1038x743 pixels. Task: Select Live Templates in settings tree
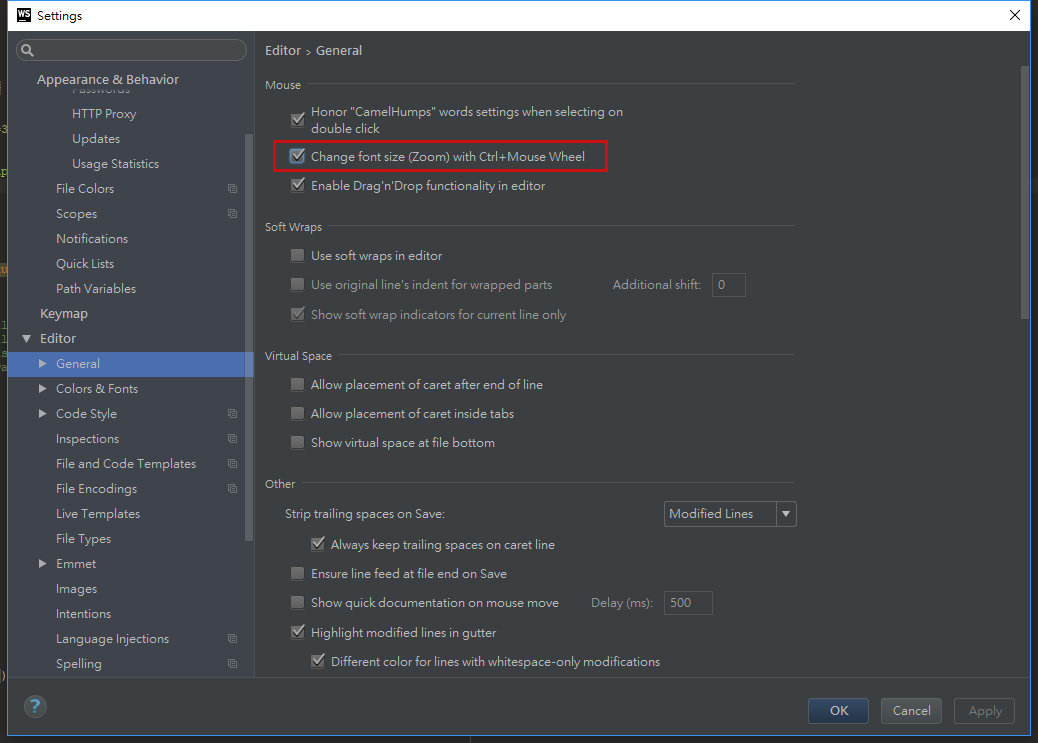(x=98, y=514)
